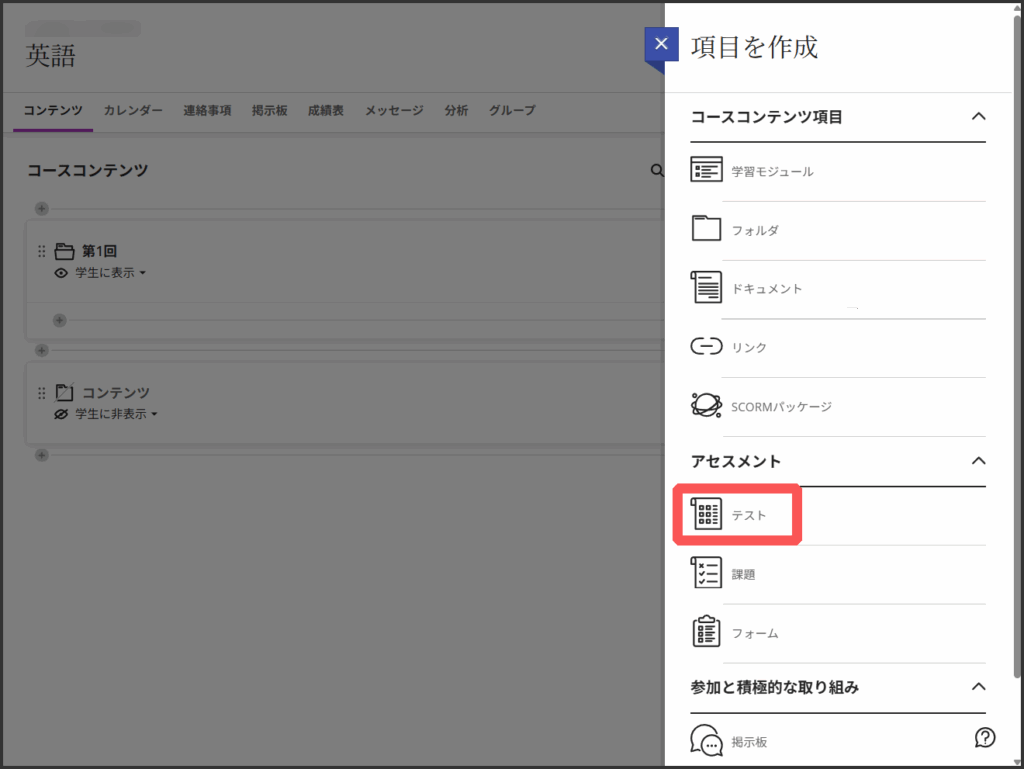Click the 課題 checklist icon
The width and height of the screenshot is (1024, 769).
point(706,574)
